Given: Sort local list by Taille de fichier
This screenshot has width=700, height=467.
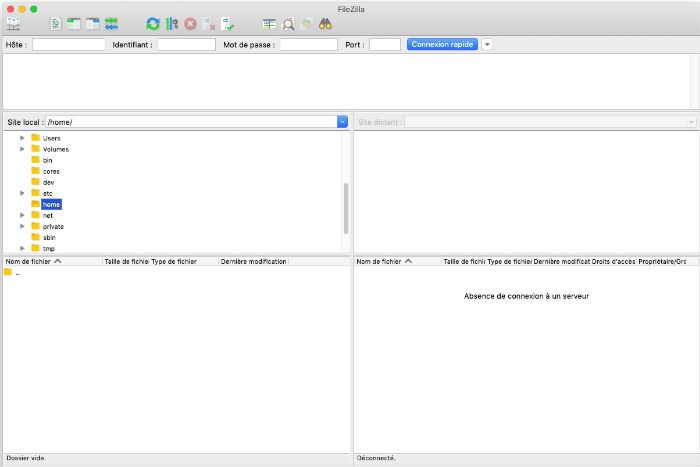Looking at the screenshot, I should (x=126, y=261).
